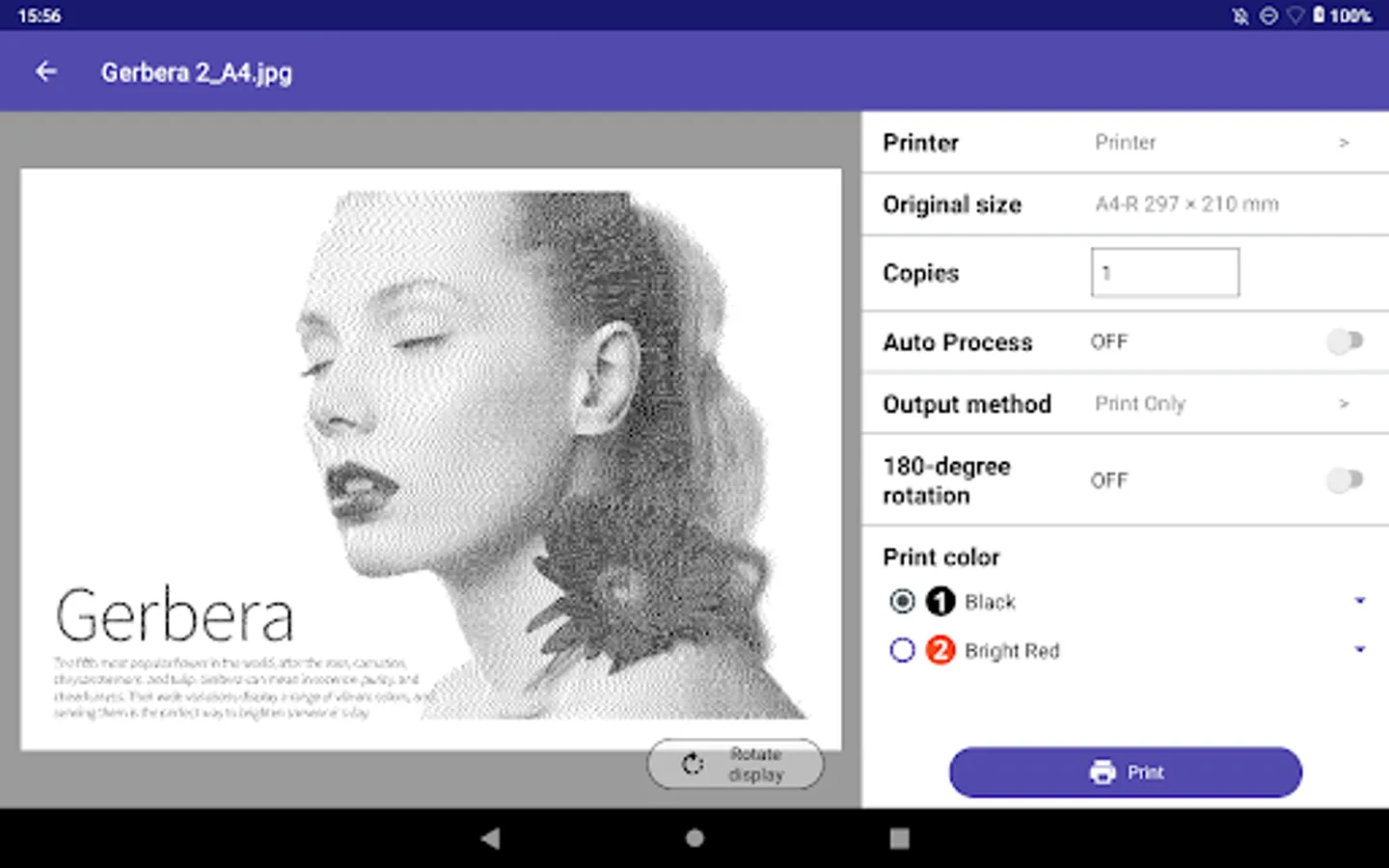Click the Gerbera 2_A4.jpg title
This screenshot has height=868, width=1389.
197,72
